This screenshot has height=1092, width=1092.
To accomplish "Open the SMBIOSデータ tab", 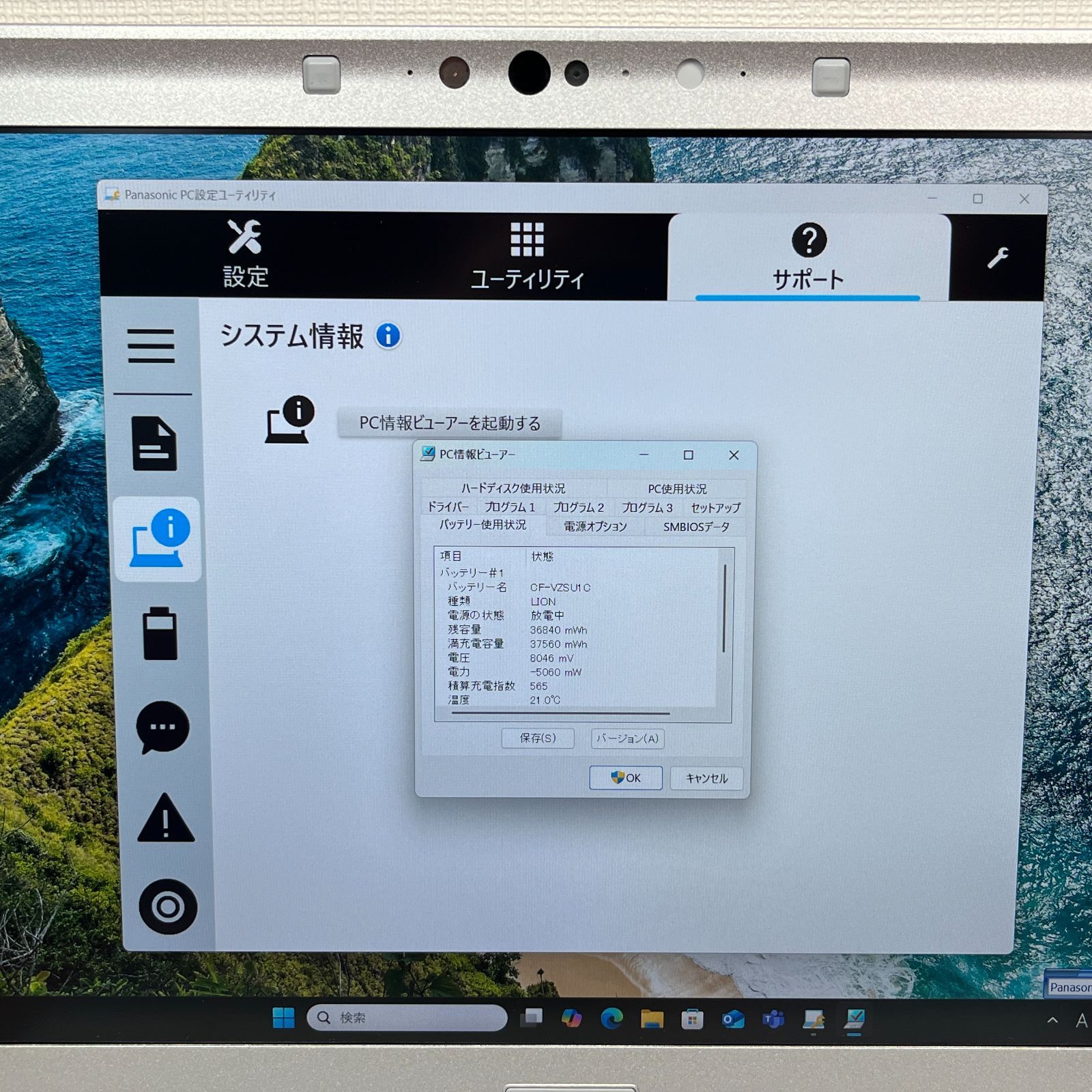I will click(x=696, y=527).
